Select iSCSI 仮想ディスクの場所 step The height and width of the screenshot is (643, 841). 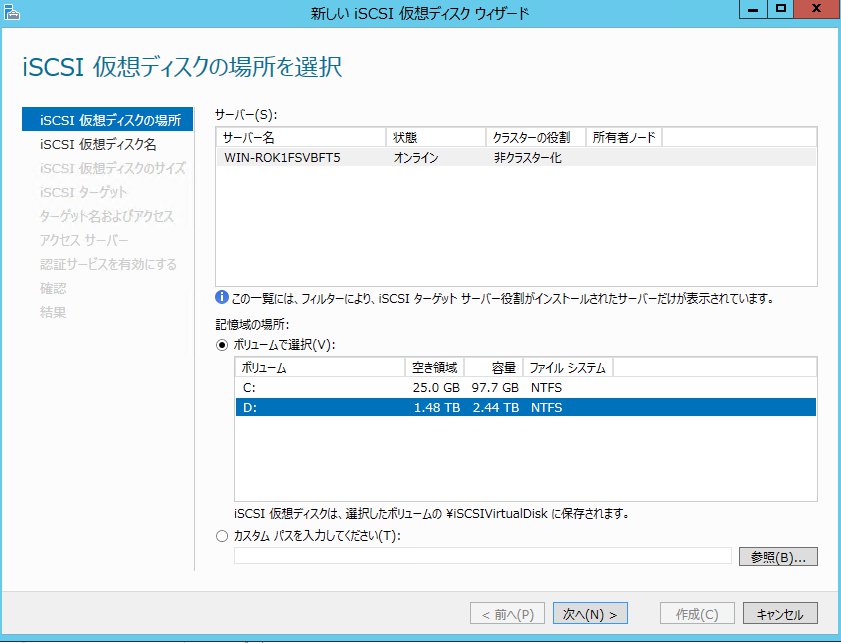tap(110, 120)
